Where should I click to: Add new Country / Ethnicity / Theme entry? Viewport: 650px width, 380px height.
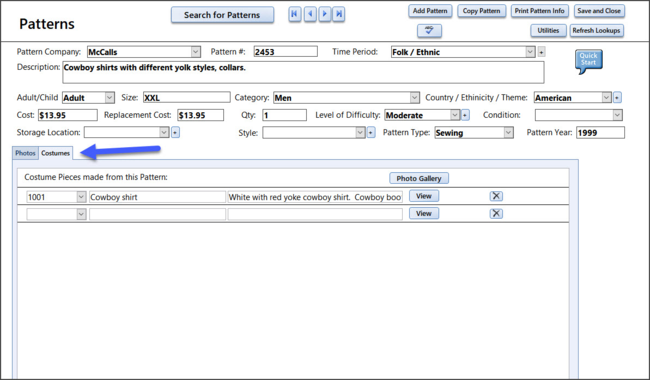[x=617, y=98]
